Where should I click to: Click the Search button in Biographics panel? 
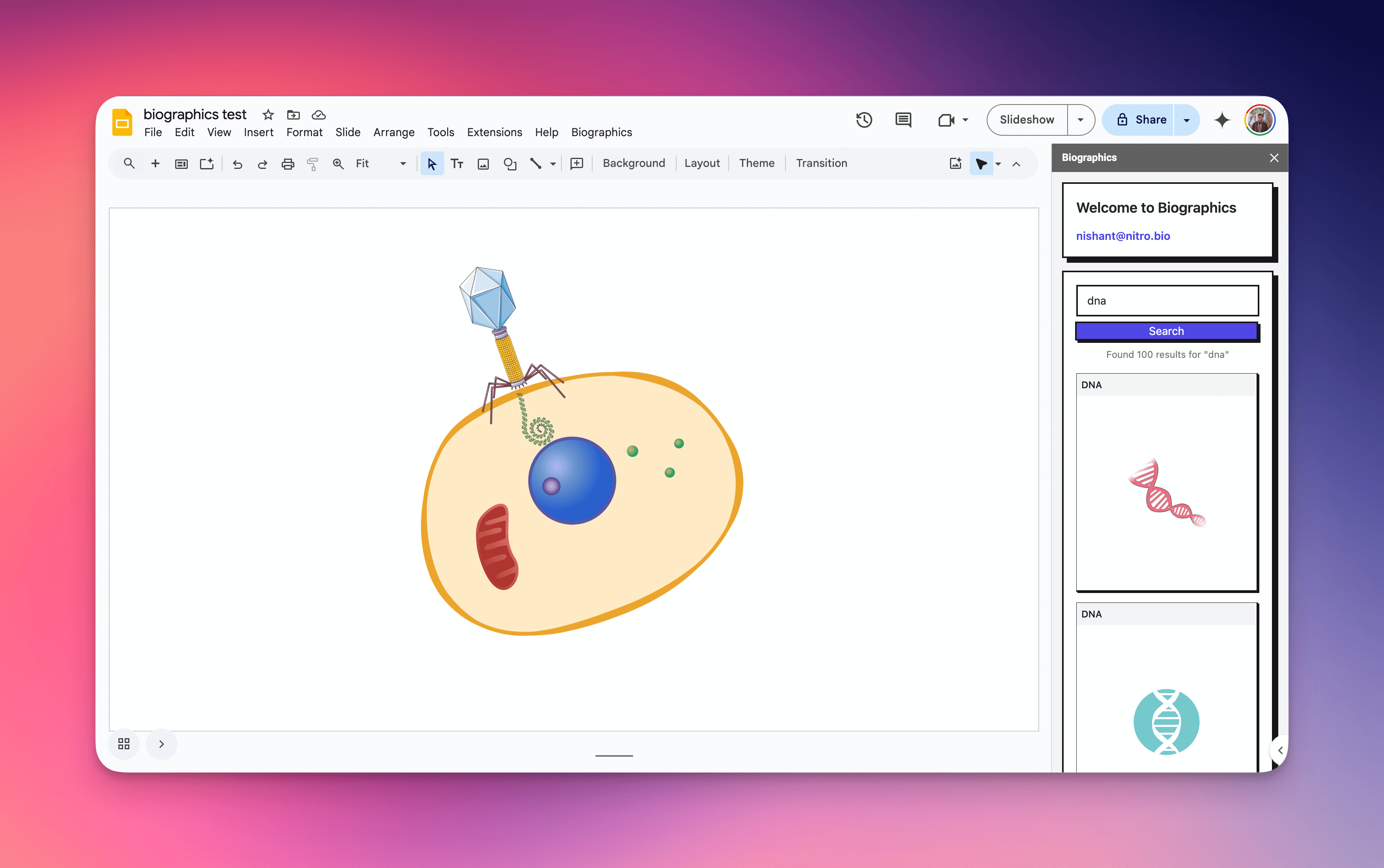click(x=1167, y=331)
